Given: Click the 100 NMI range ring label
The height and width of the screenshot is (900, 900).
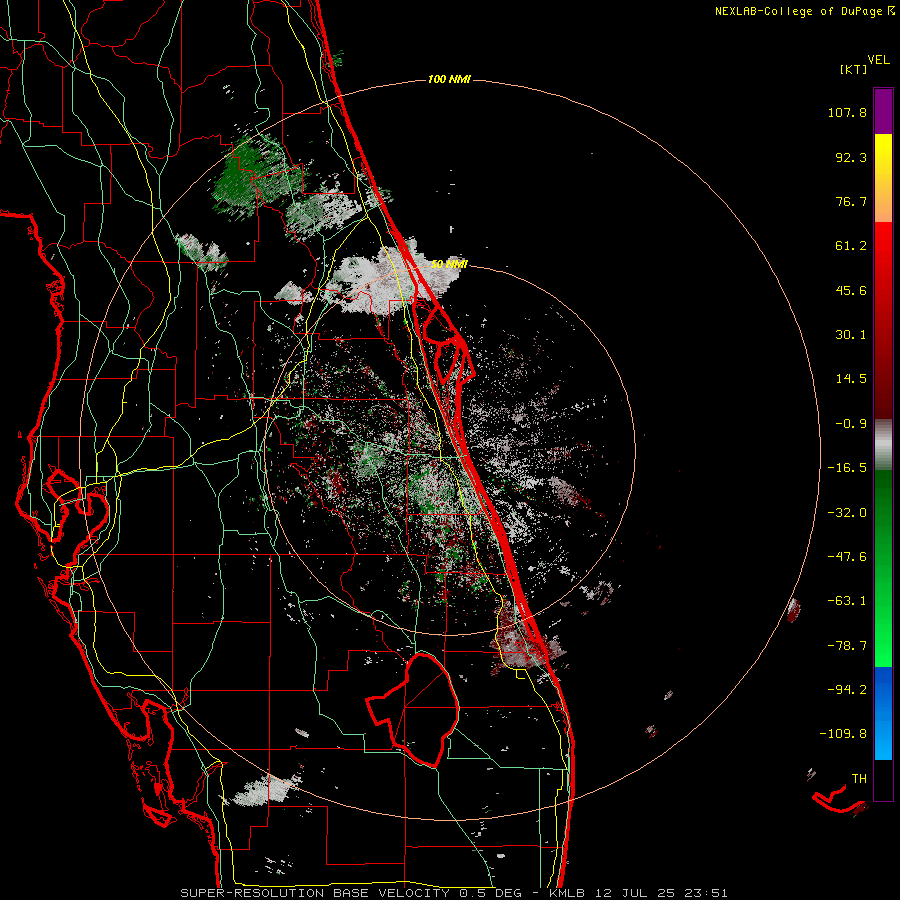Looking at the screenshot, I should pos(449,79).
